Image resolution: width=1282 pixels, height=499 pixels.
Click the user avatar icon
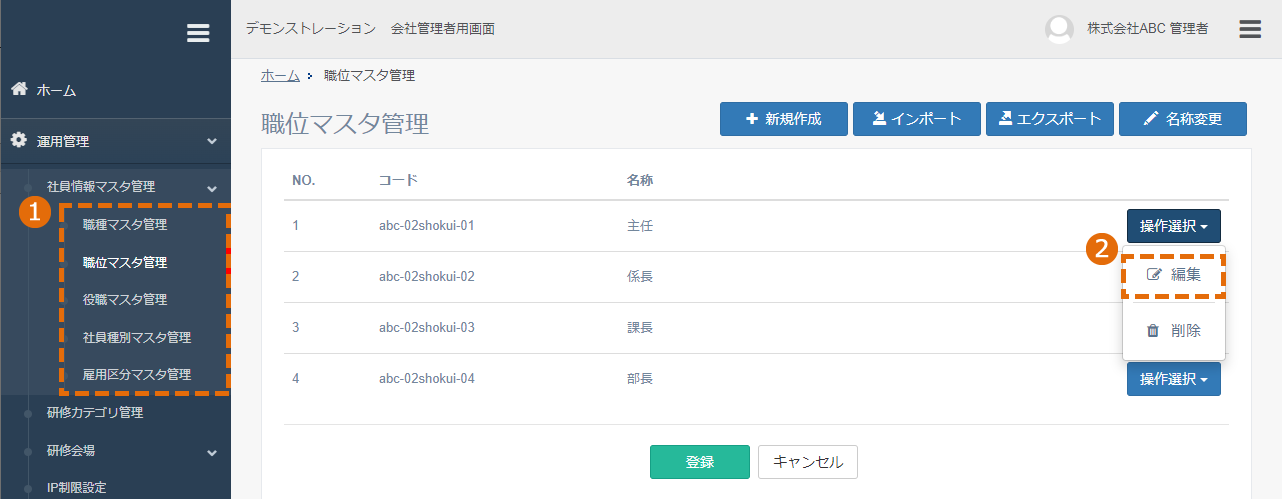(1059, 29)
